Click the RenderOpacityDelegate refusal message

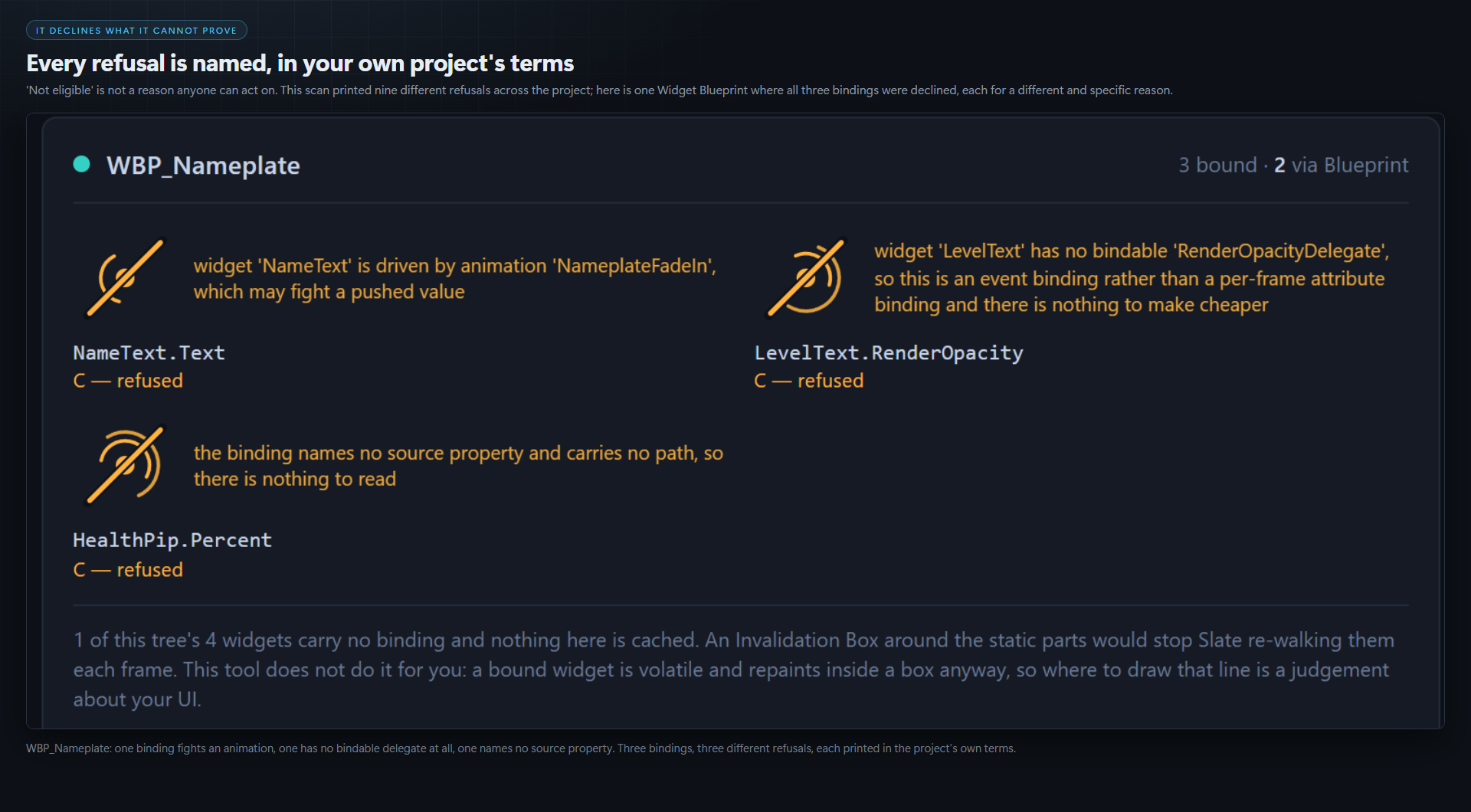click(1132, 278)
